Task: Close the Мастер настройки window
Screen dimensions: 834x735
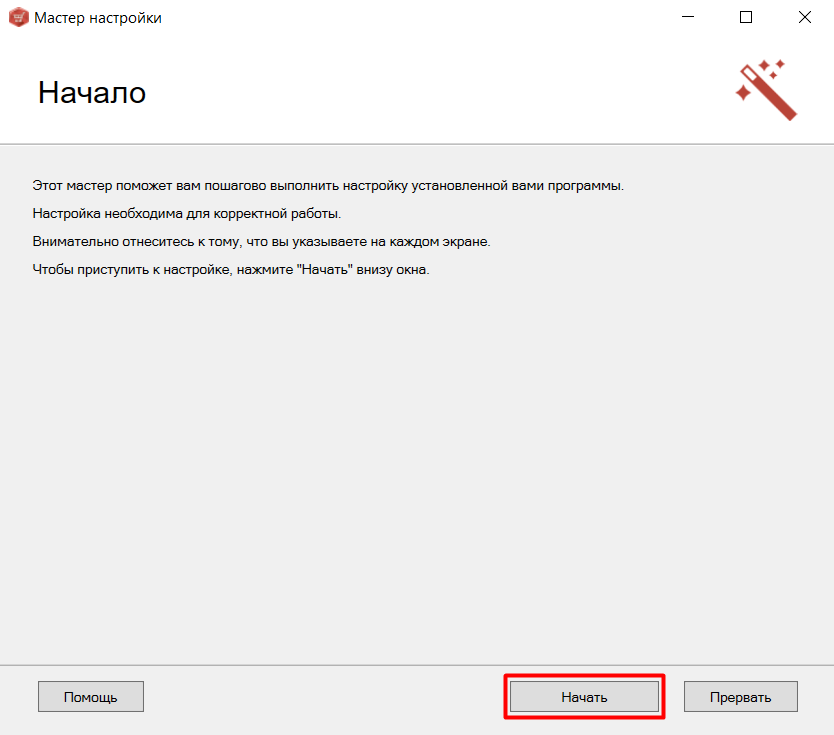Action: (x=805, y=17)
